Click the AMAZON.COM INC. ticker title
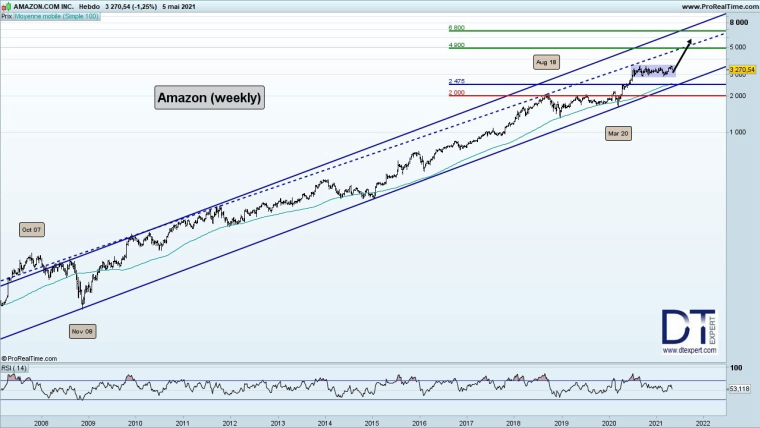 [44, 7]
